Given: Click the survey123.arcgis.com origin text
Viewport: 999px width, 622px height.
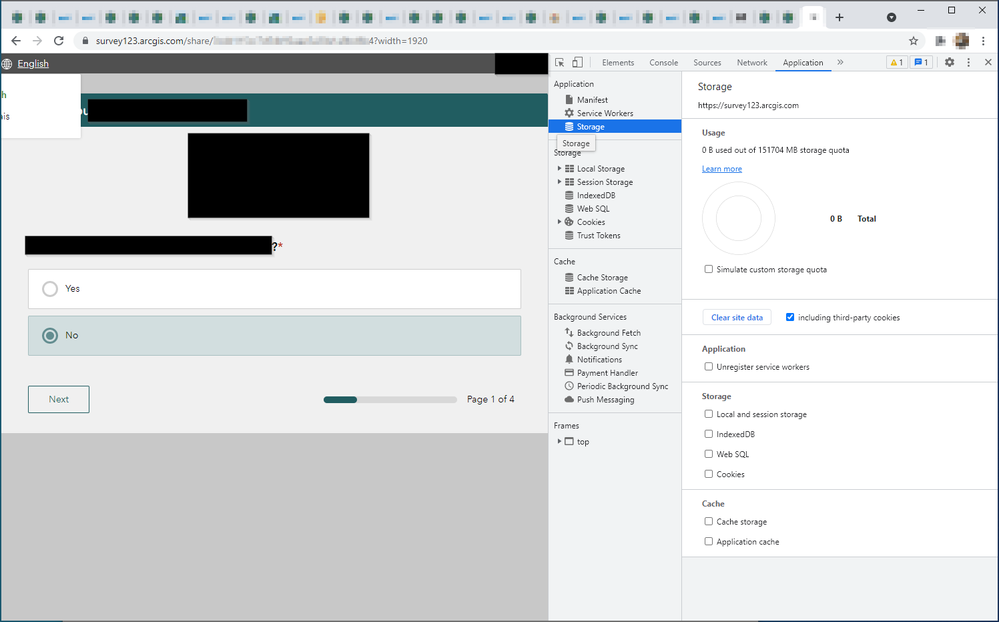Looking at the screenshot, I should tap(748, 106).
